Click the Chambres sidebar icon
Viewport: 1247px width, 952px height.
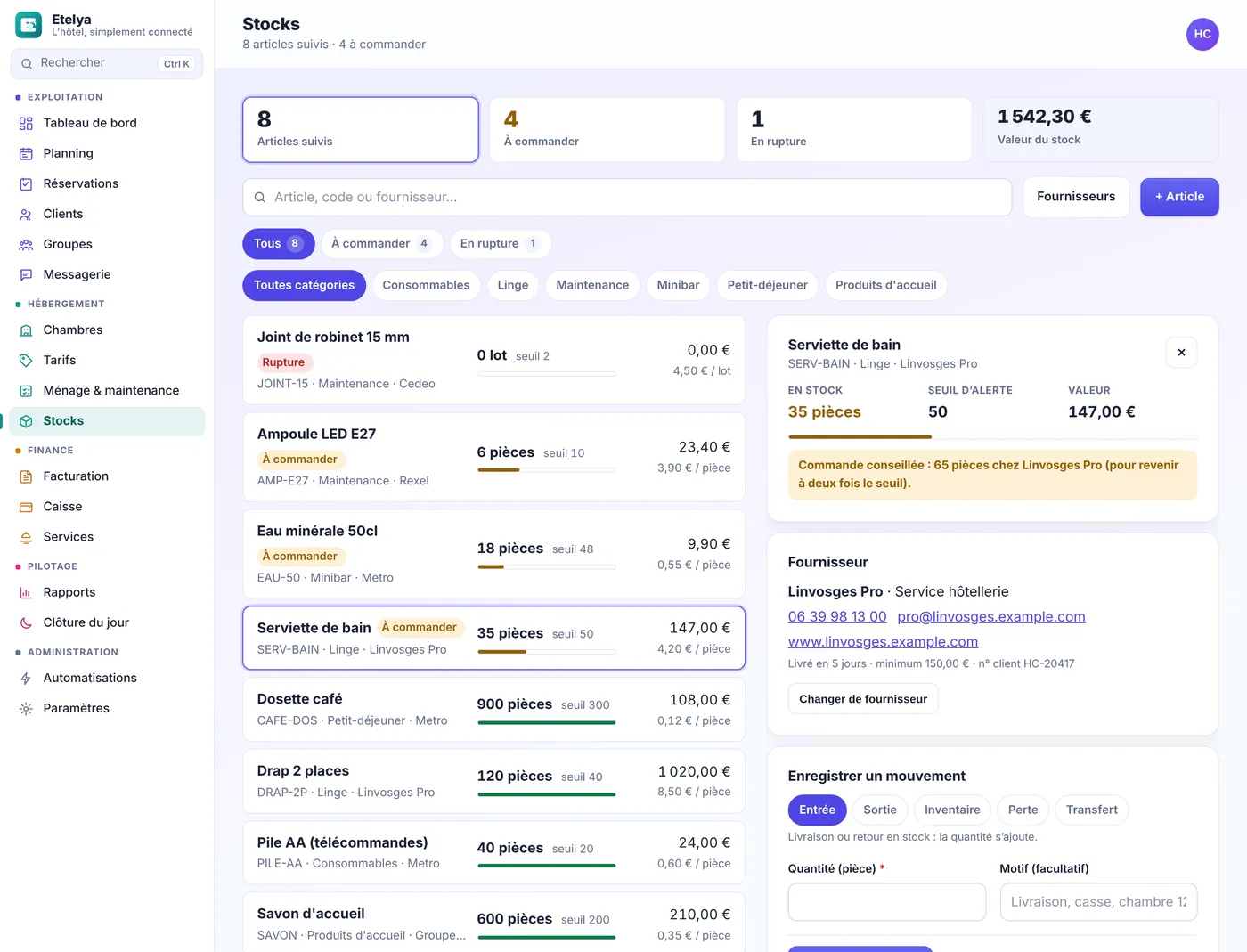26,330
